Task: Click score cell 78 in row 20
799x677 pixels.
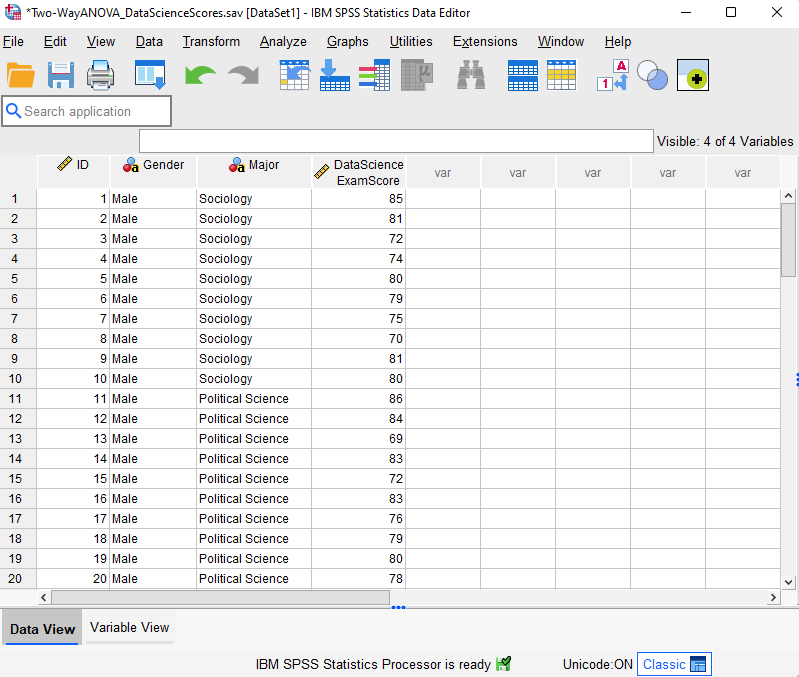Action: (359, 578)
